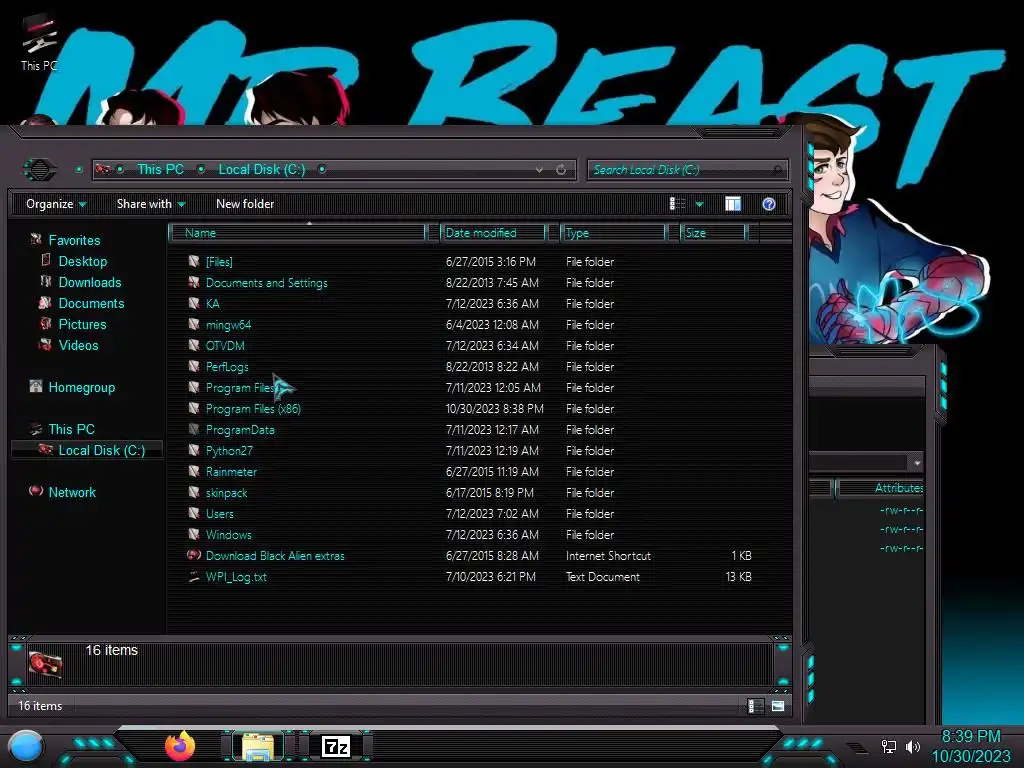Select This PC in navigation pane
This screenshot has height=768, width=1024.
point(71,429)
